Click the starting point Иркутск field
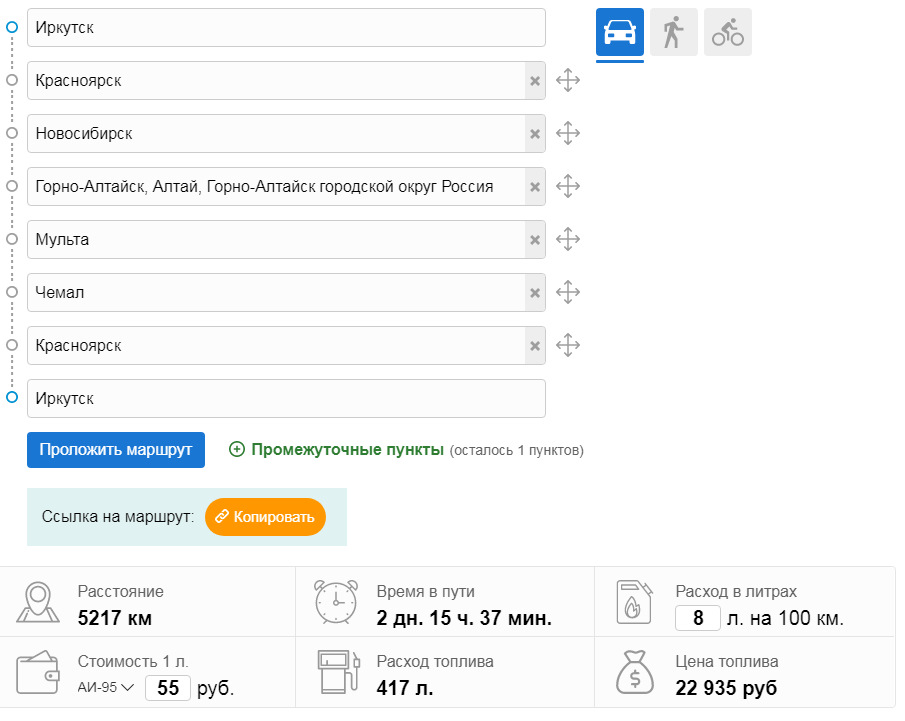 pyautogui.click(x=286, y=28)
